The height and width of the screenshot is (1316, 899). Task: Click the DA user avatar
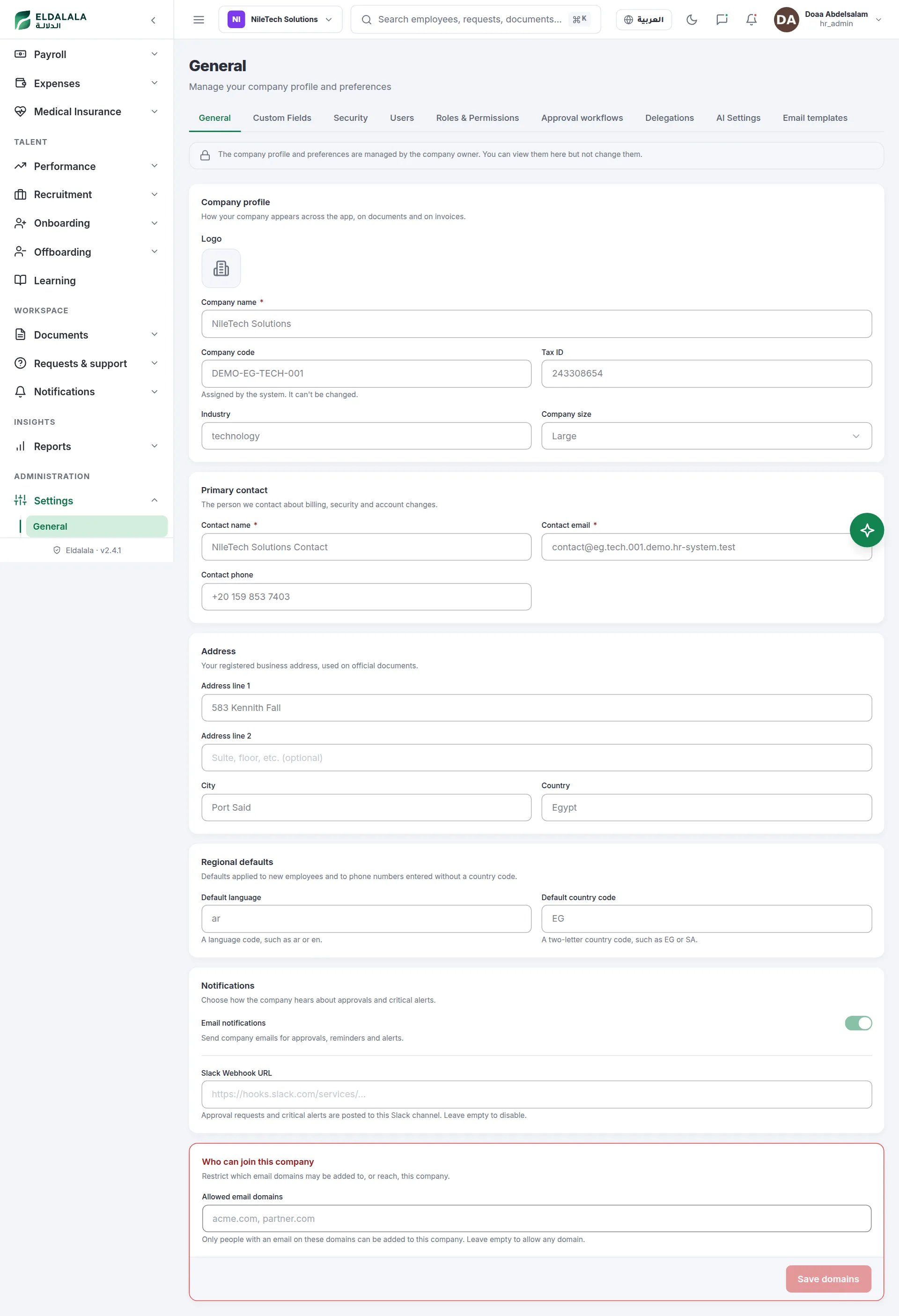[x=786, y=19]
